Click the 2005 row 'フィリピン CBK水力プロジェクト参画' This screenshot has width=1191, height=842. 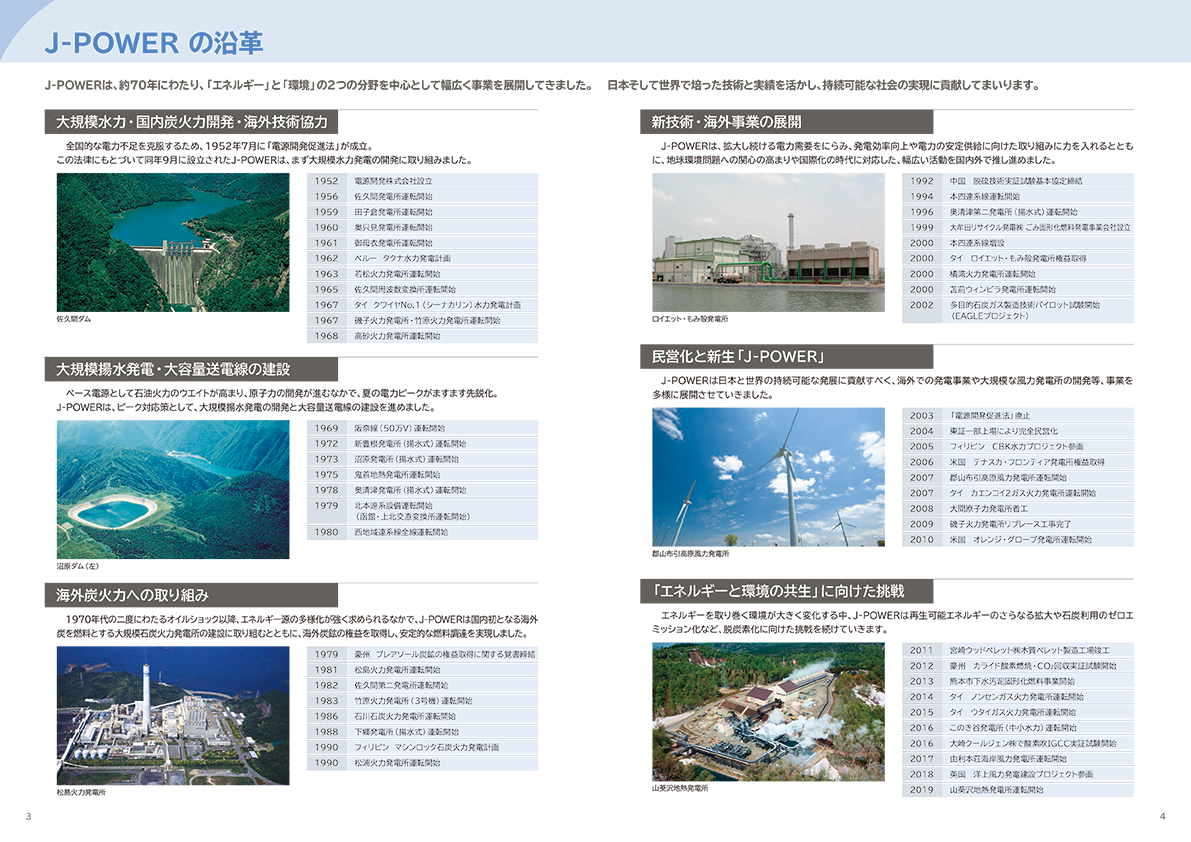tap(1018, 447)
